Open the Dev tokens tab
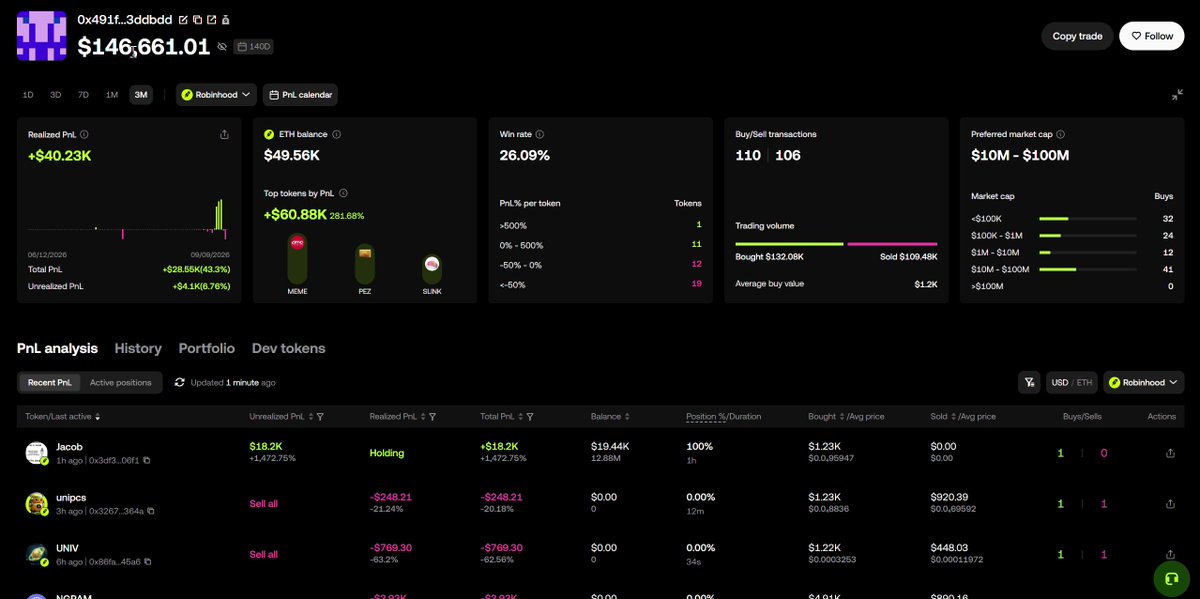 [289, 348]
